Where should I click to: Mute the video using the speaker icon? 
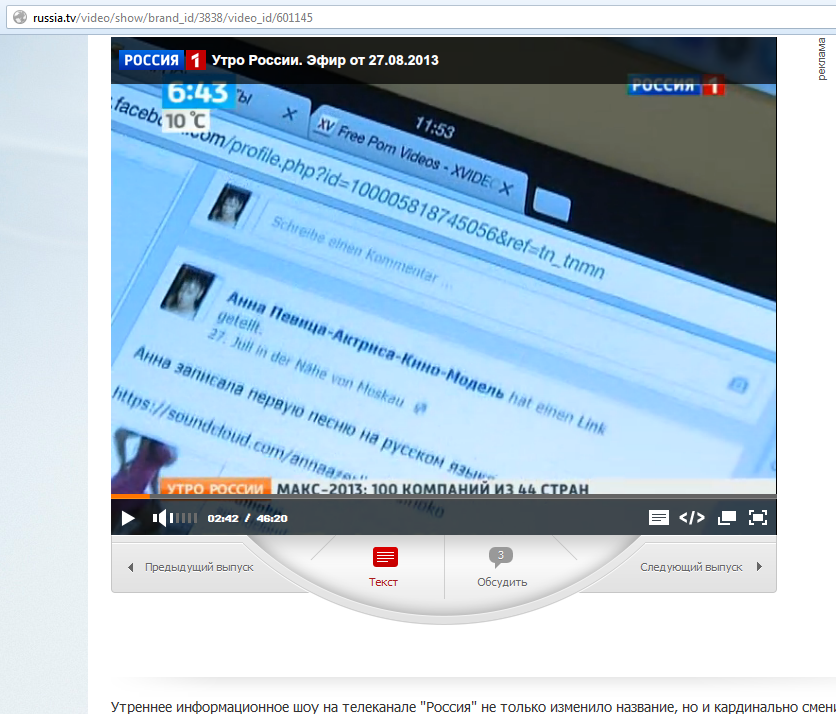click(x=159, y=518)
